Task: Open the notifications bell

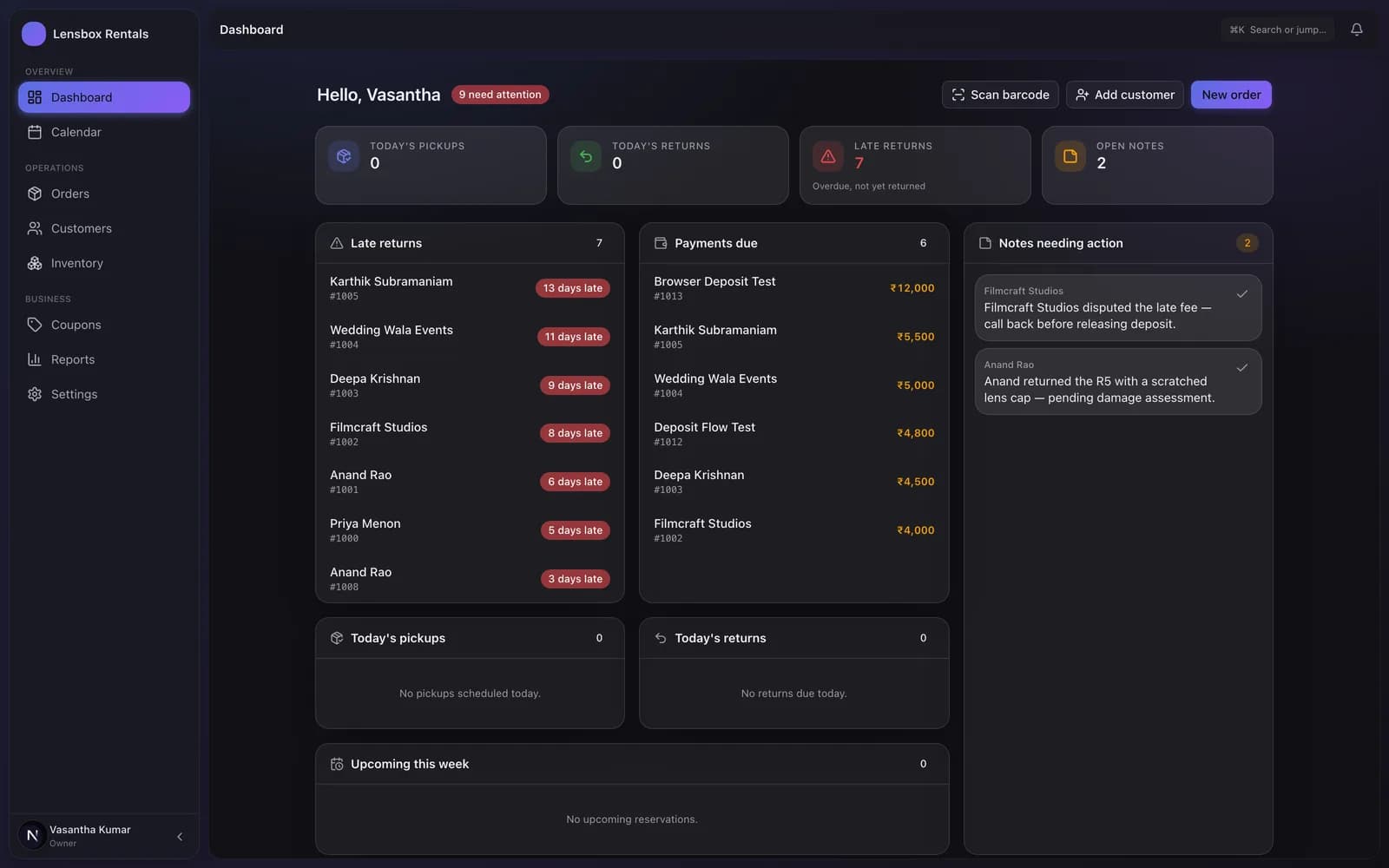Action: (1356, 30)
